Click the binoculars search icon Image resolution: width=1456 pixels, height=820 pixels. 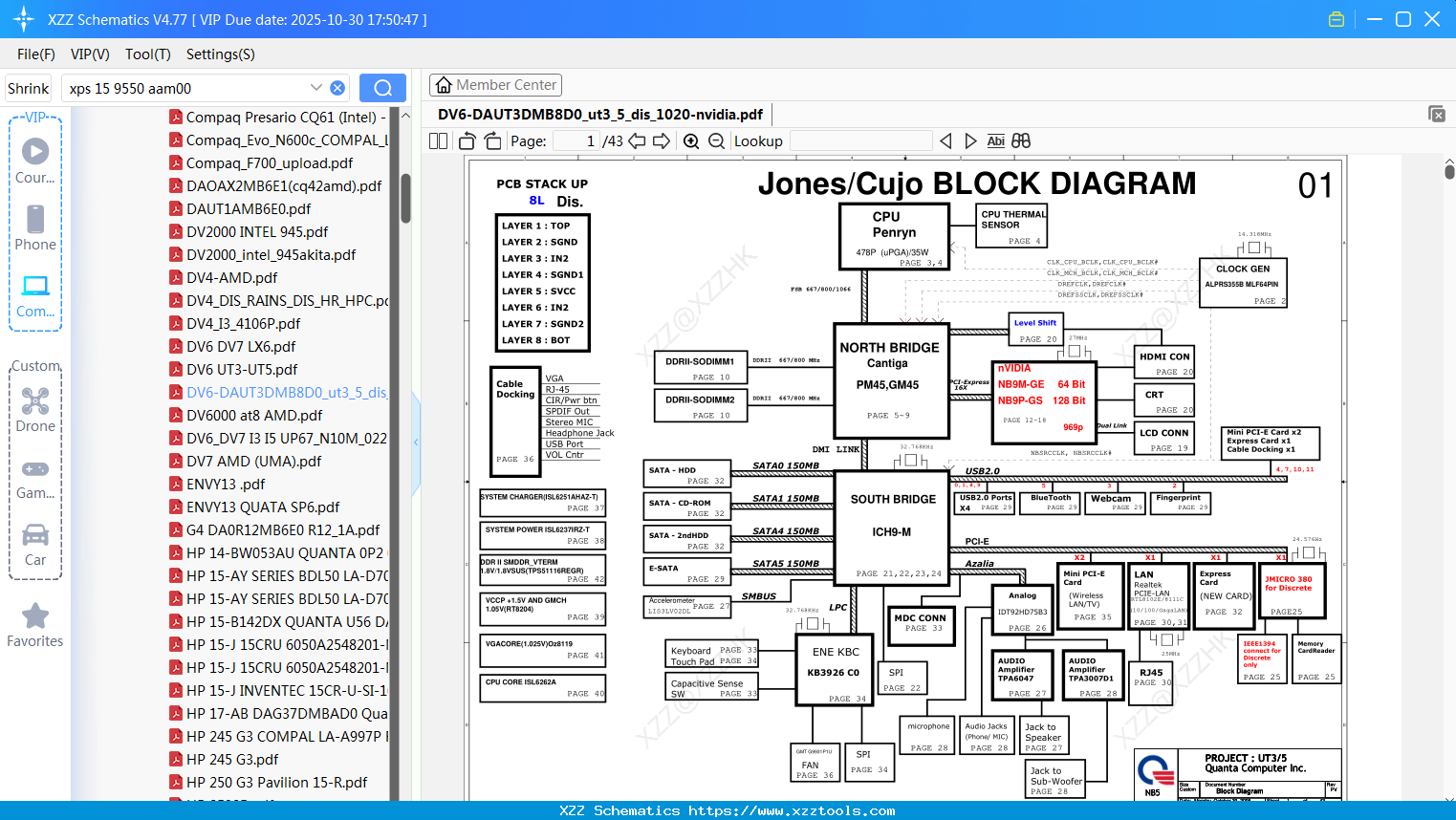coord(1021,141)
